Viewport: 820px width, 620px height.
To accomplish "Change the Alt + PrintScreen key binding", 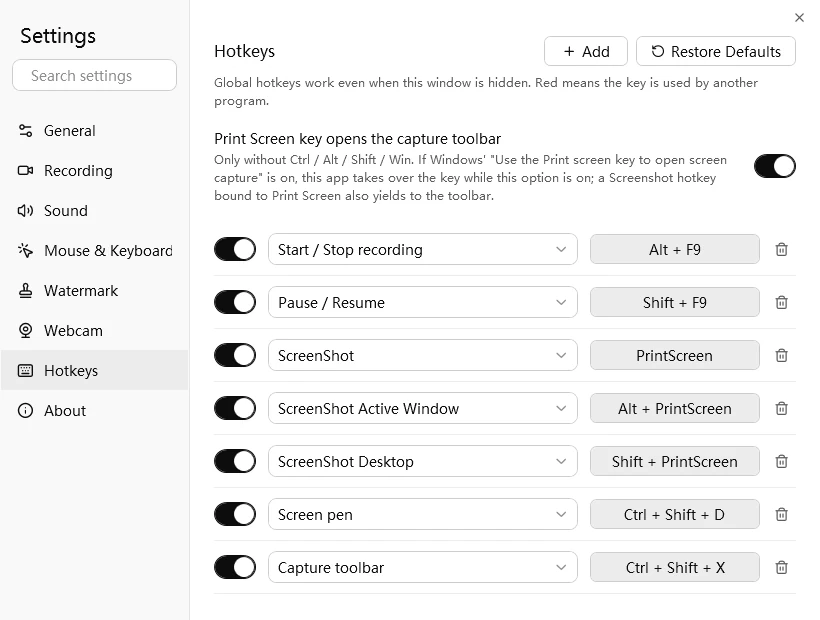I will tap(675, 408).
